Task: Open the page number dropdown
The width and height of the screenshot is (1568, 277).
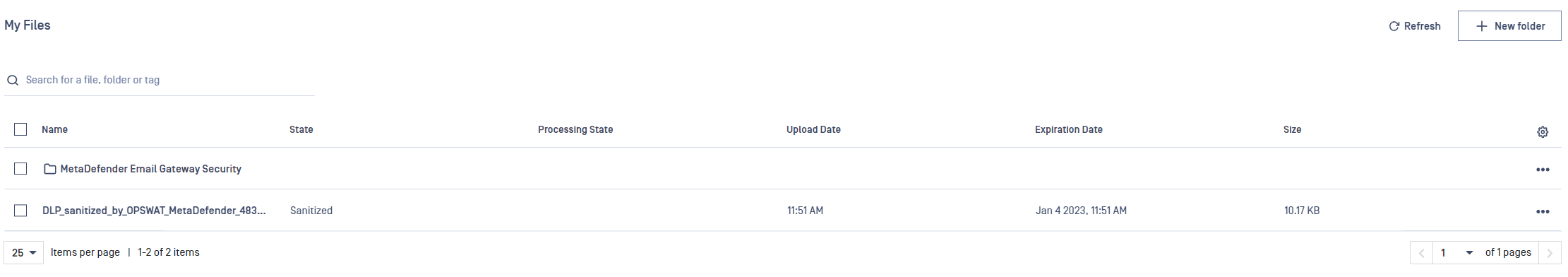Action: coord(1456,253)
